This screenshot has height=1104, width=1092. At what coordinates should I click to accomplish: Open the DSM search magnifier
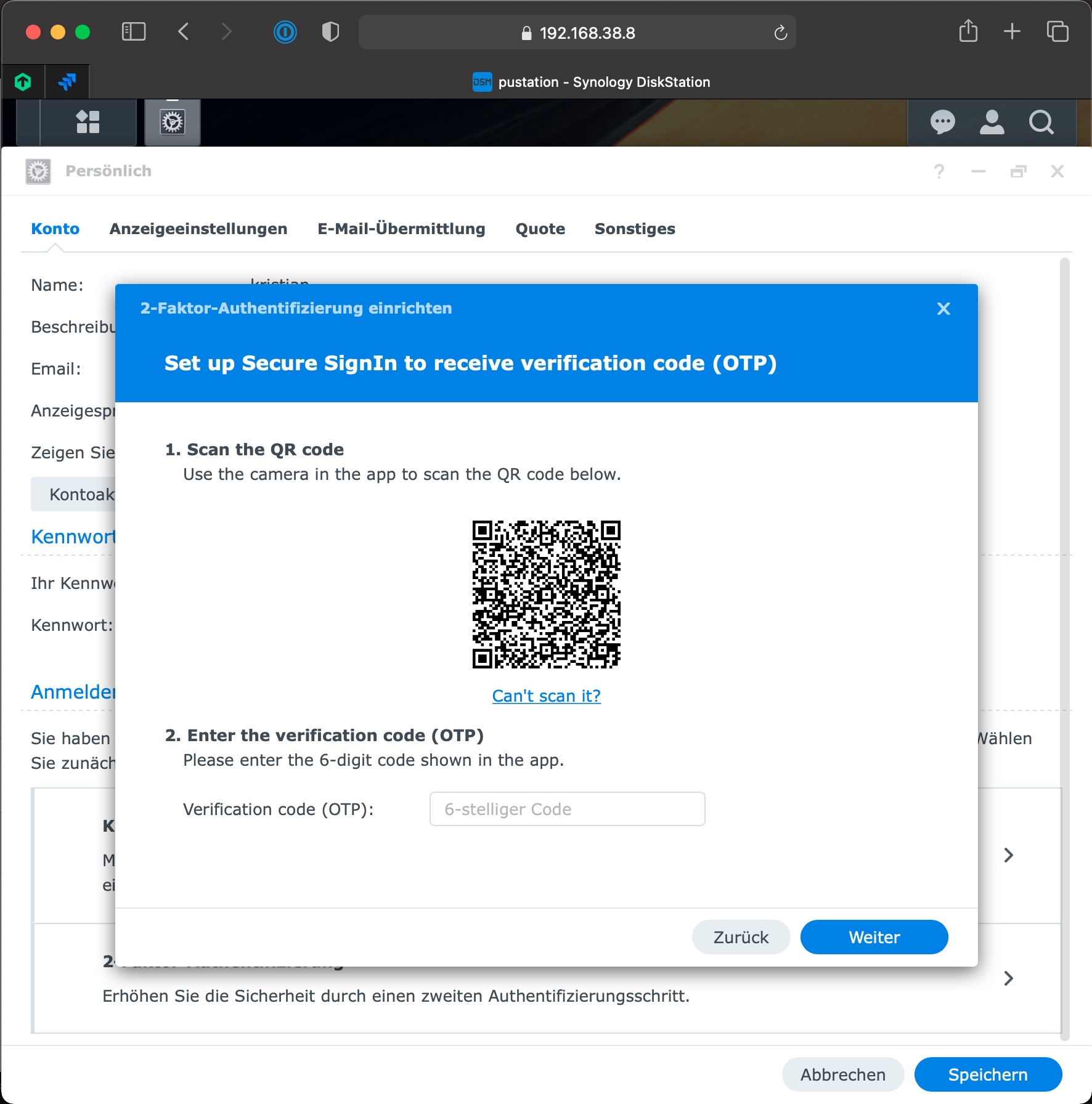tap(1041, 122)
